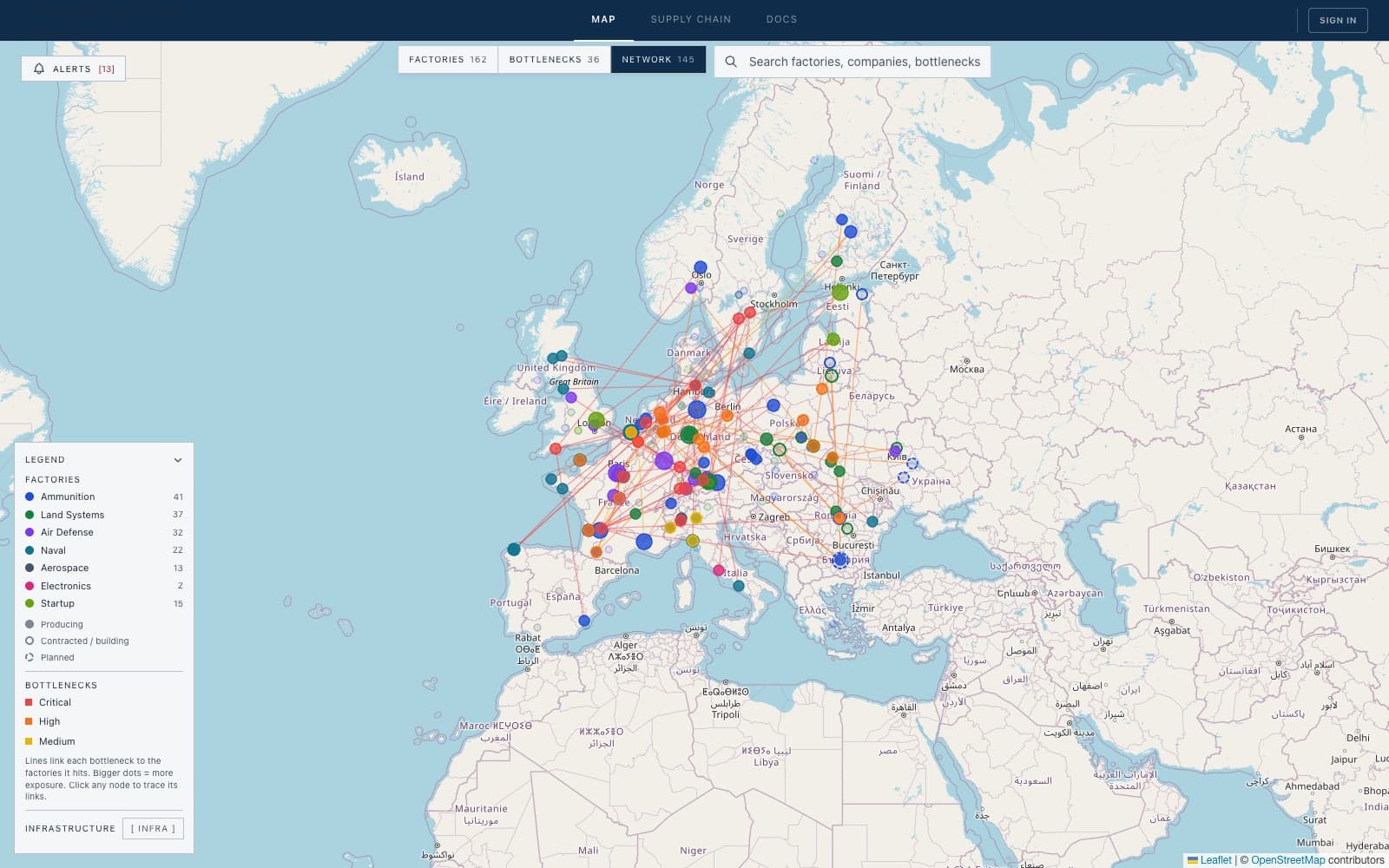Open the OpenStreetMap contributors link
This screenshot has height=868, width=1389.
point(1287,860)
